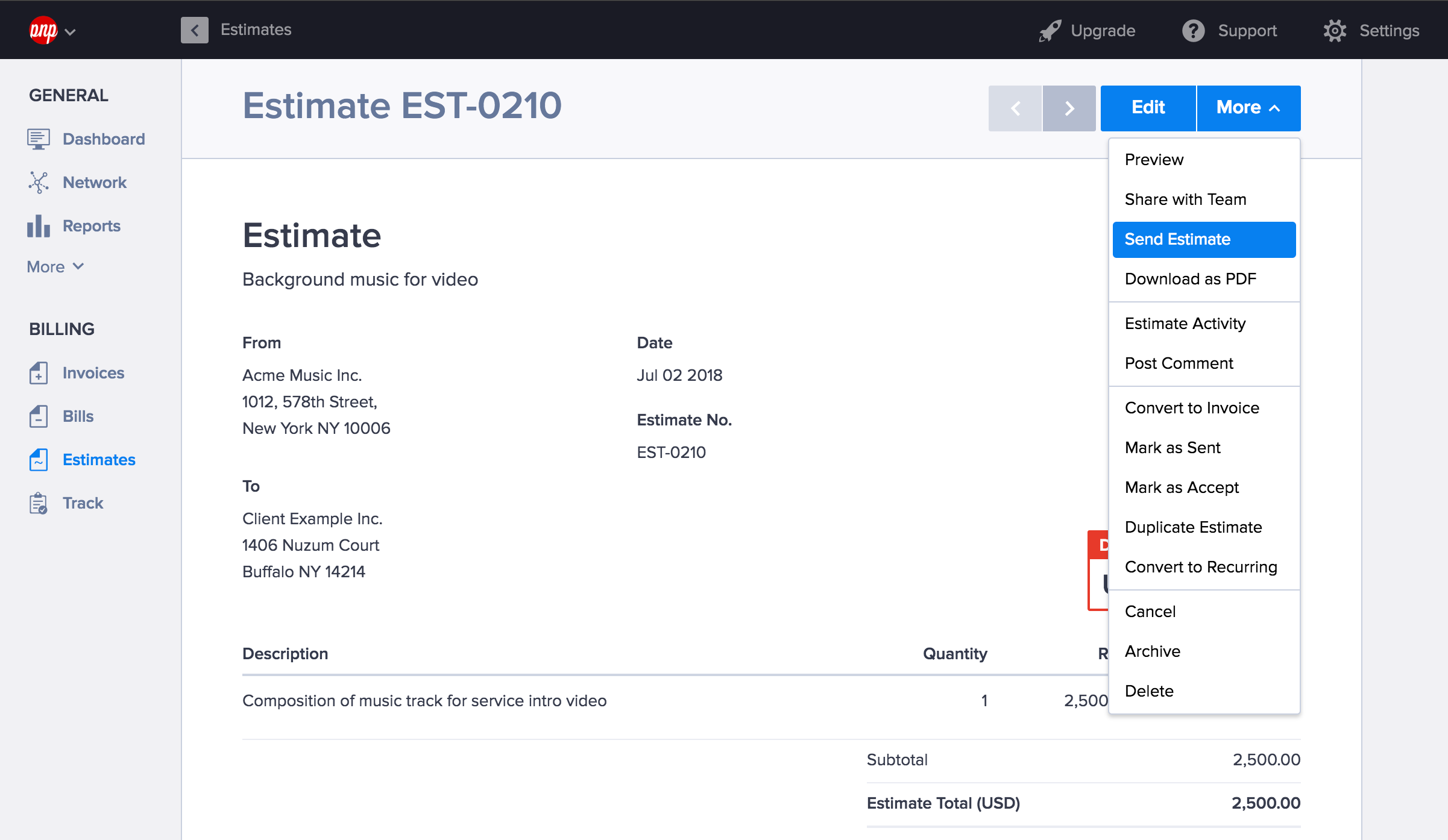Image resolution: width=1448 pixels, height=840 pixels.
Task: Click the Edit button for estimate
Action: click(1147, 108)
